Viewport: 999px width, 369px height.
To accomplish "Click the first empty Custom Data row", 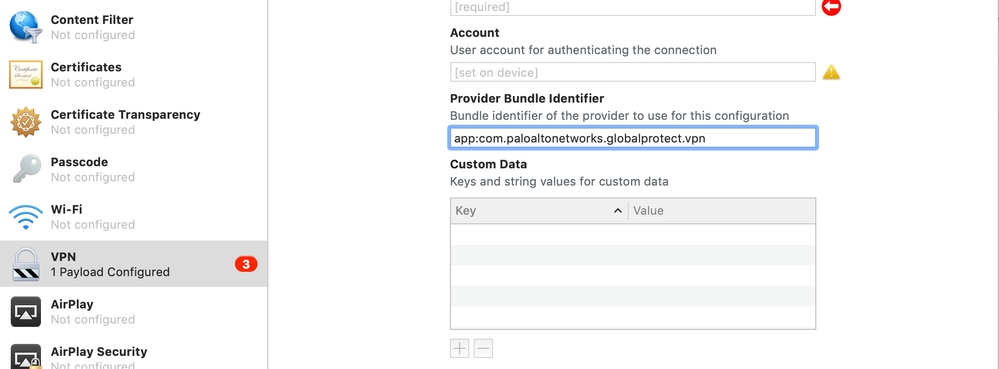I will coord(633,234).
